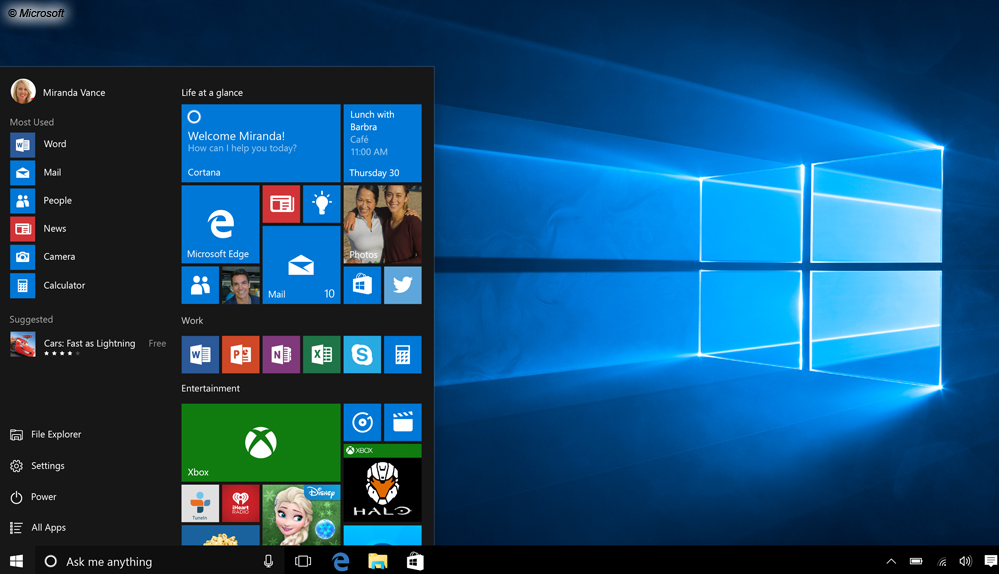Click the battery icon in tray
Screen dimensions: 999x574
pos(916,561)
